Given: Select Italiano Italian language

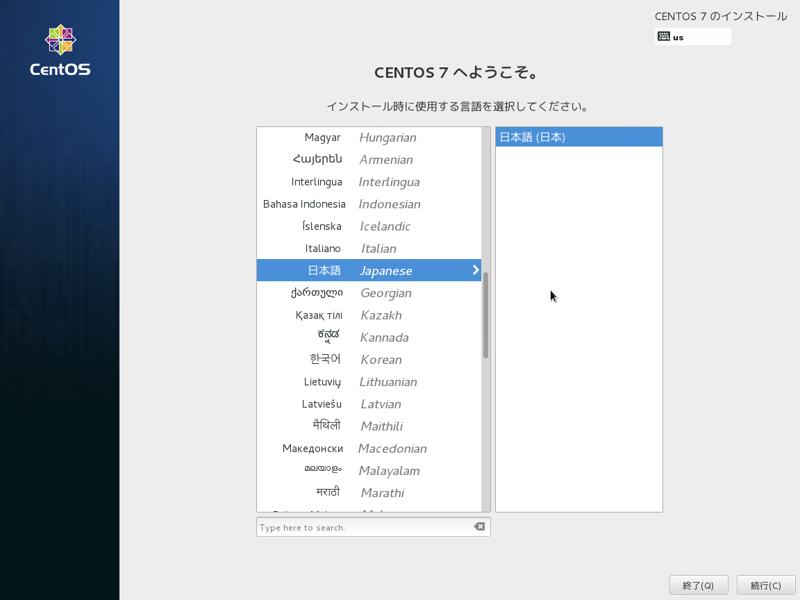Looking at the screenshot, I should coord(369,248).
